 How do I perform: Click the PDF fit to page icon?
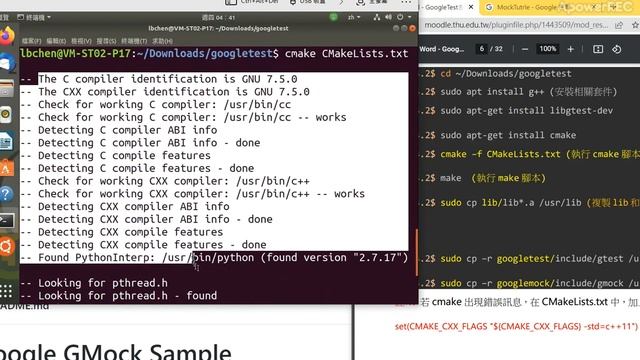pos(598,49)
